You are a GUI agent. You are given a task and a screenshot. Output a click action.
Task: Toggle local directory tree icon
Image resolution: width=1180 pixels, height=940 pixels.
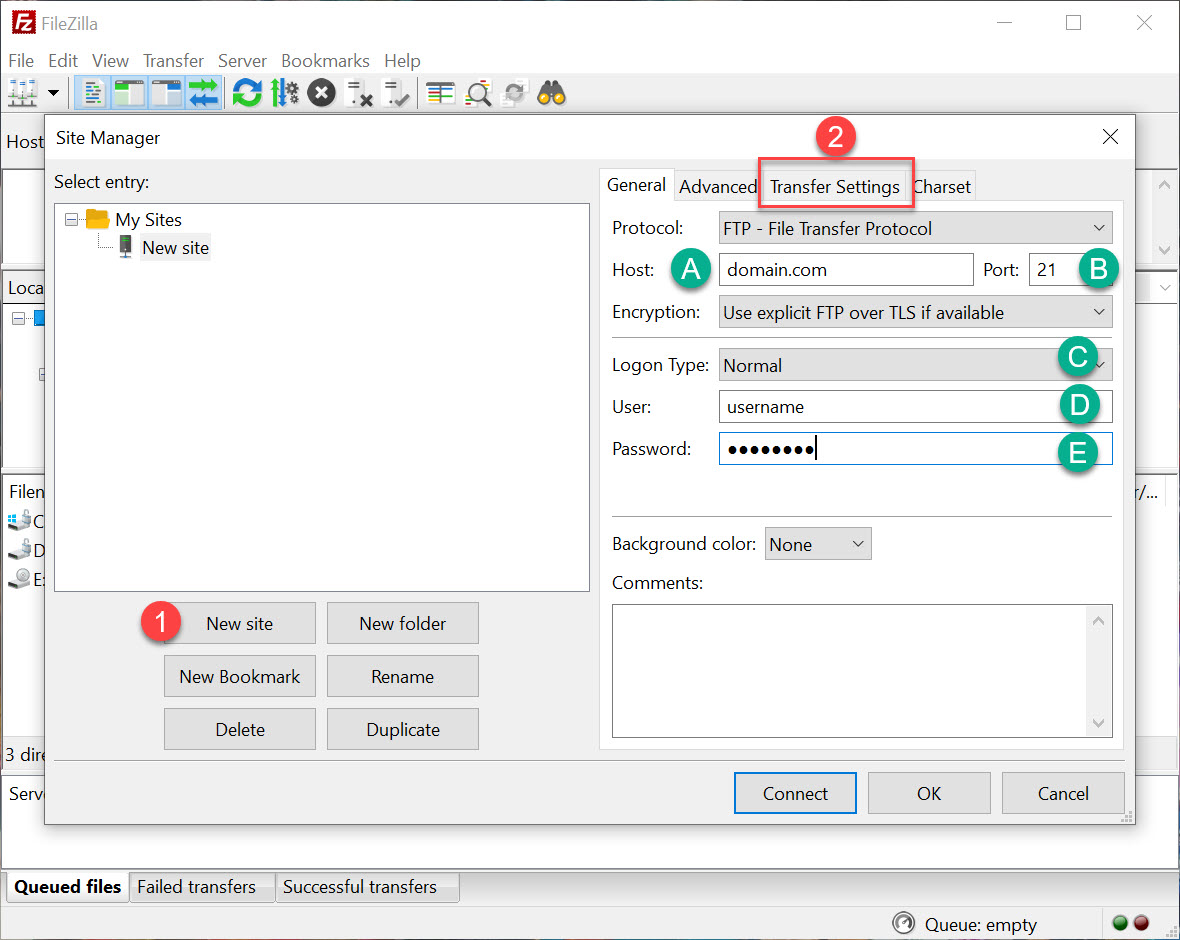pos(129,93)
